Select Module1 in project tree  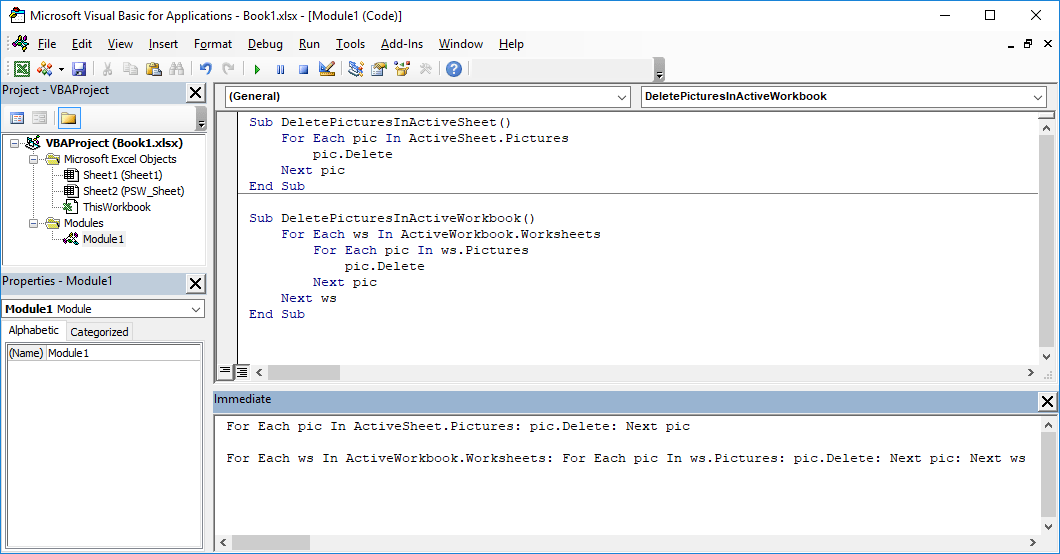pos(103,239)
